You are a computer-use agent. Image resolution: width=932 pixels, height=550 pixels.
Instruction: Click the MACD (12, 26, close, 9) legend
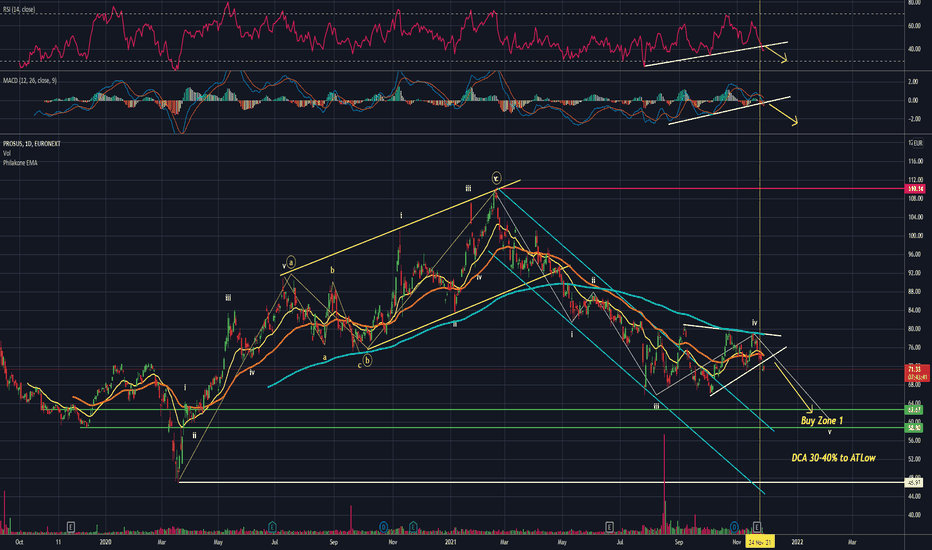[x=30, y=80]
